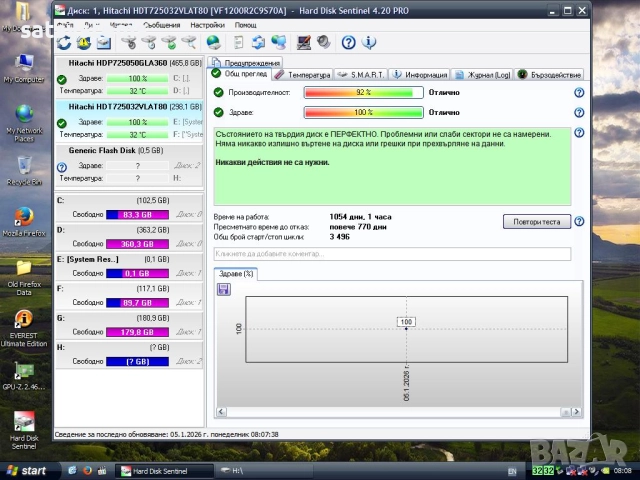Click the globe icon in the toolbar
Viewport: 640px width, 480px height.
pyautogui.click(x=213, y=42)
